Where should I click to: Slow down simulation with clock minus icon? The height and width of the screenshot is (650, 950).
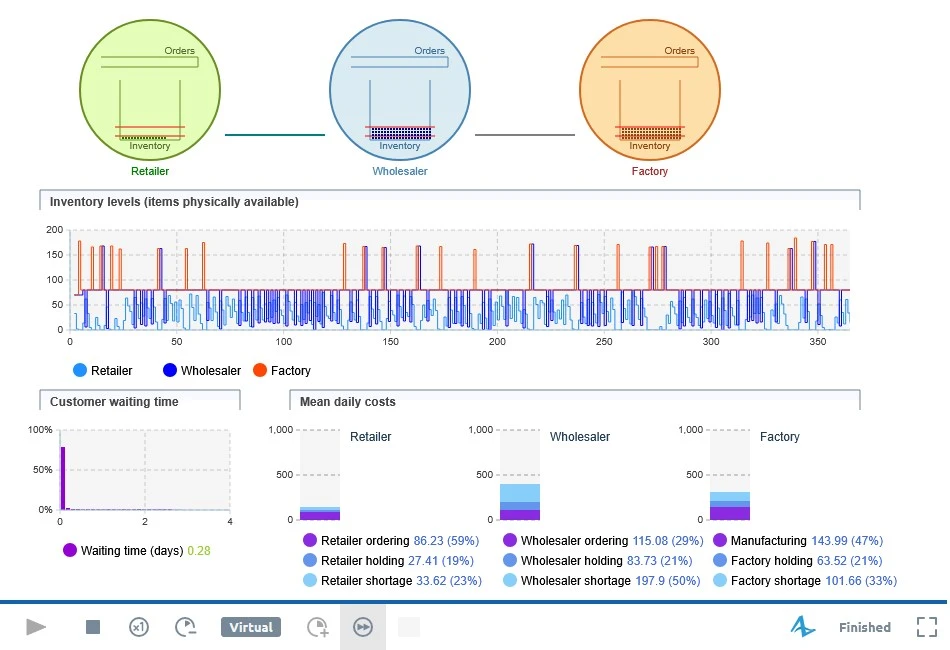[185, 627]
